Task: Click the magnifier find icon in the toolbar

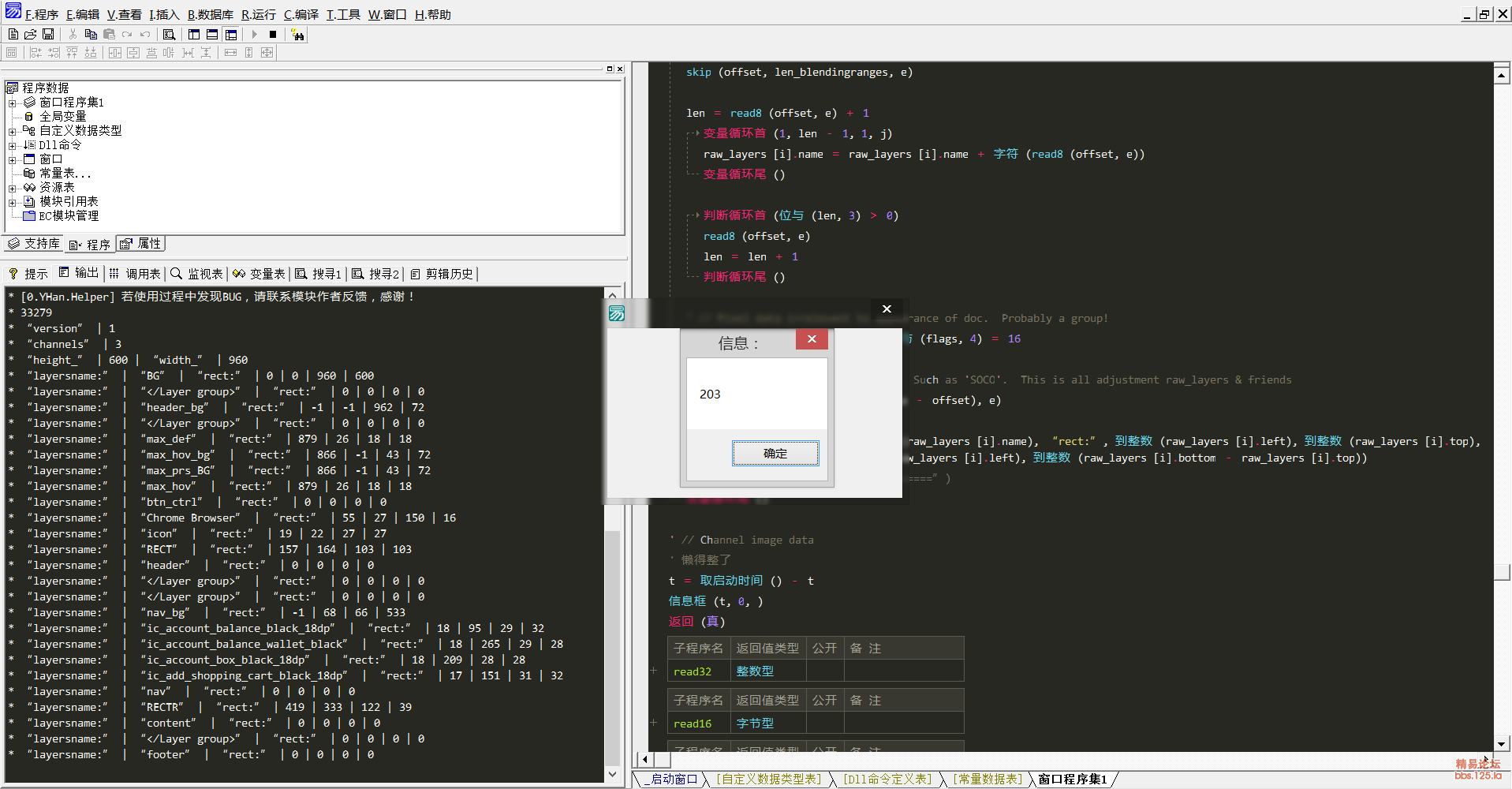Action: (169, 35)
